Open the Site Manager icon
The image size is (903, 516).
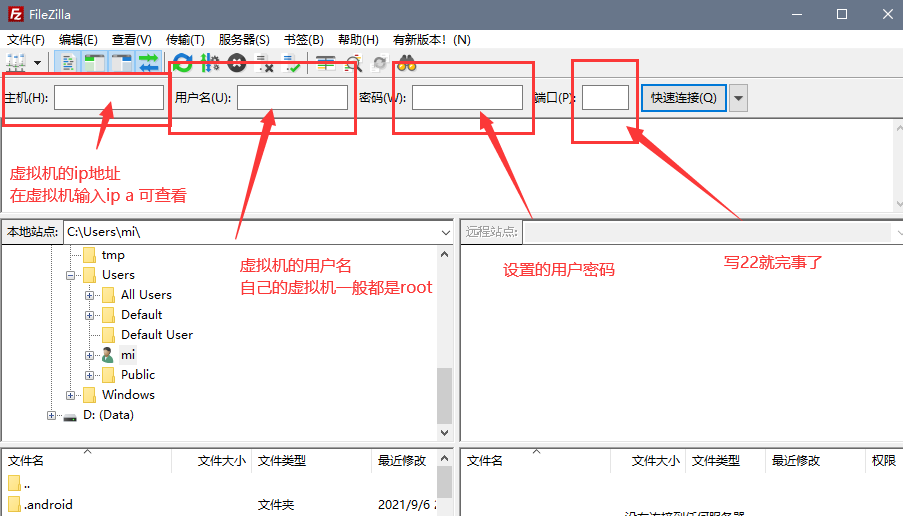click(16, 62)
